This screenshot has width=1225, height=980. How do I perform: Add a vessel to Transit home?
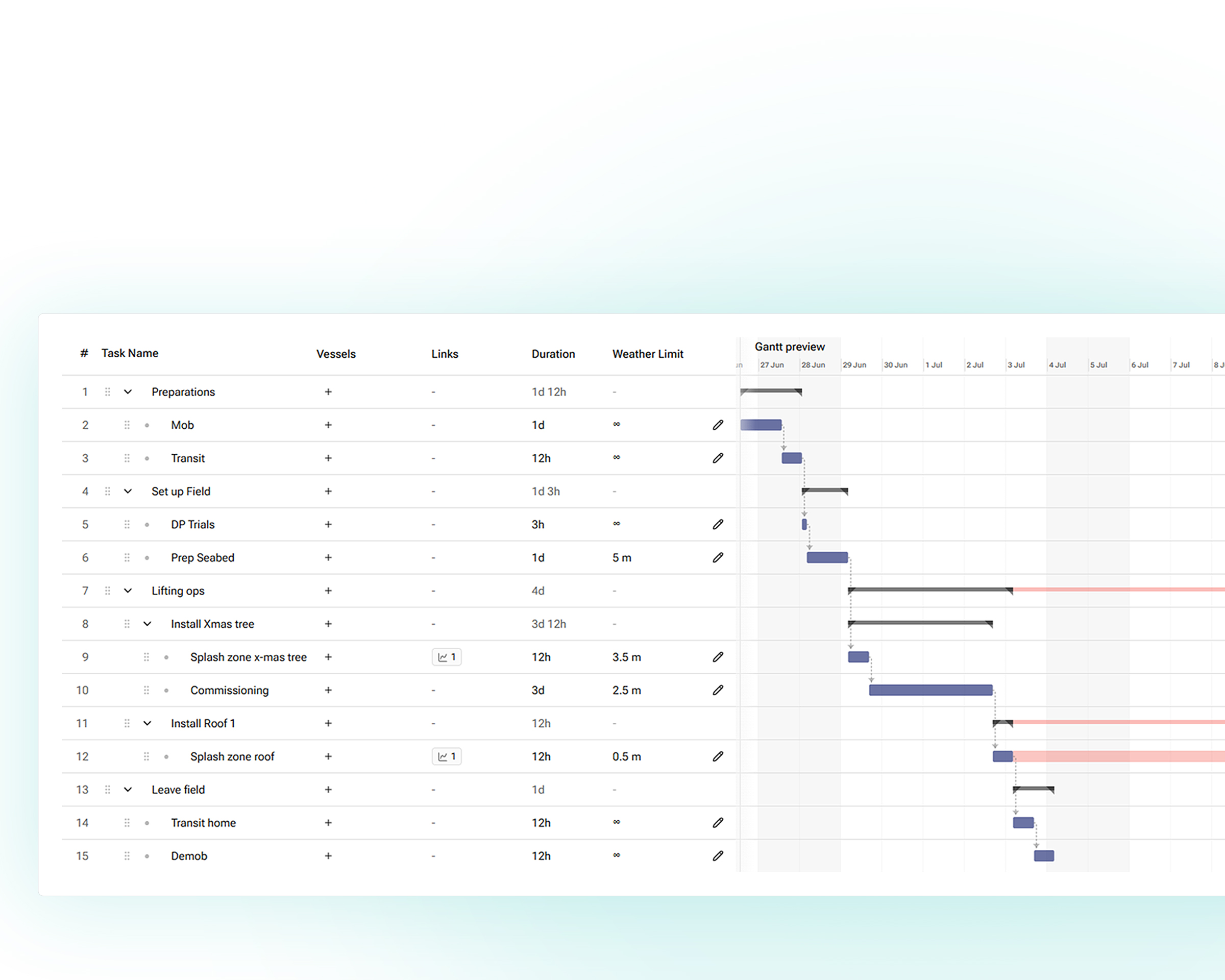328,823
